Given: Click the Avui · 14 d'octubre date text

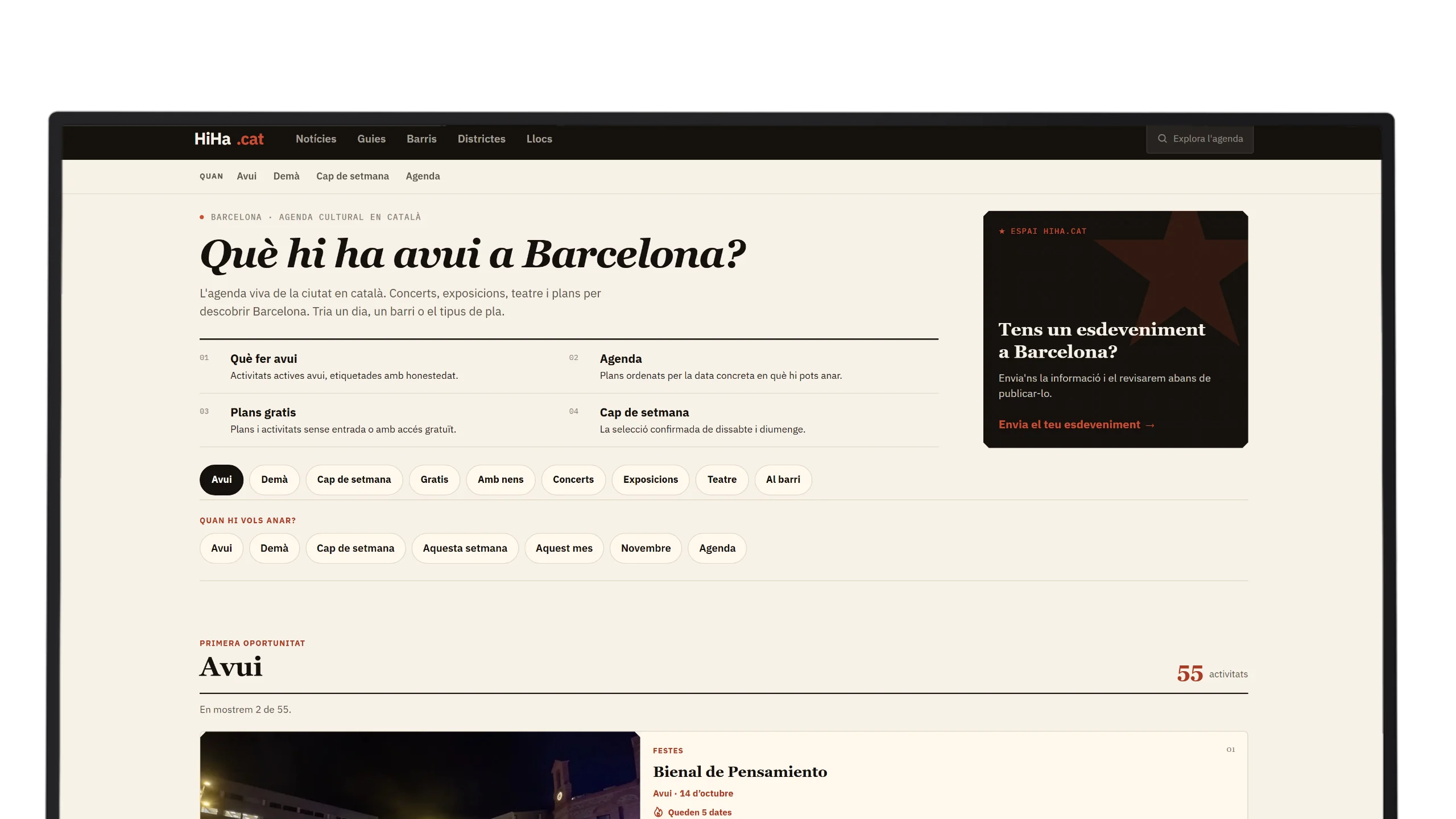Looking at the screenshot, I should 693,793.
